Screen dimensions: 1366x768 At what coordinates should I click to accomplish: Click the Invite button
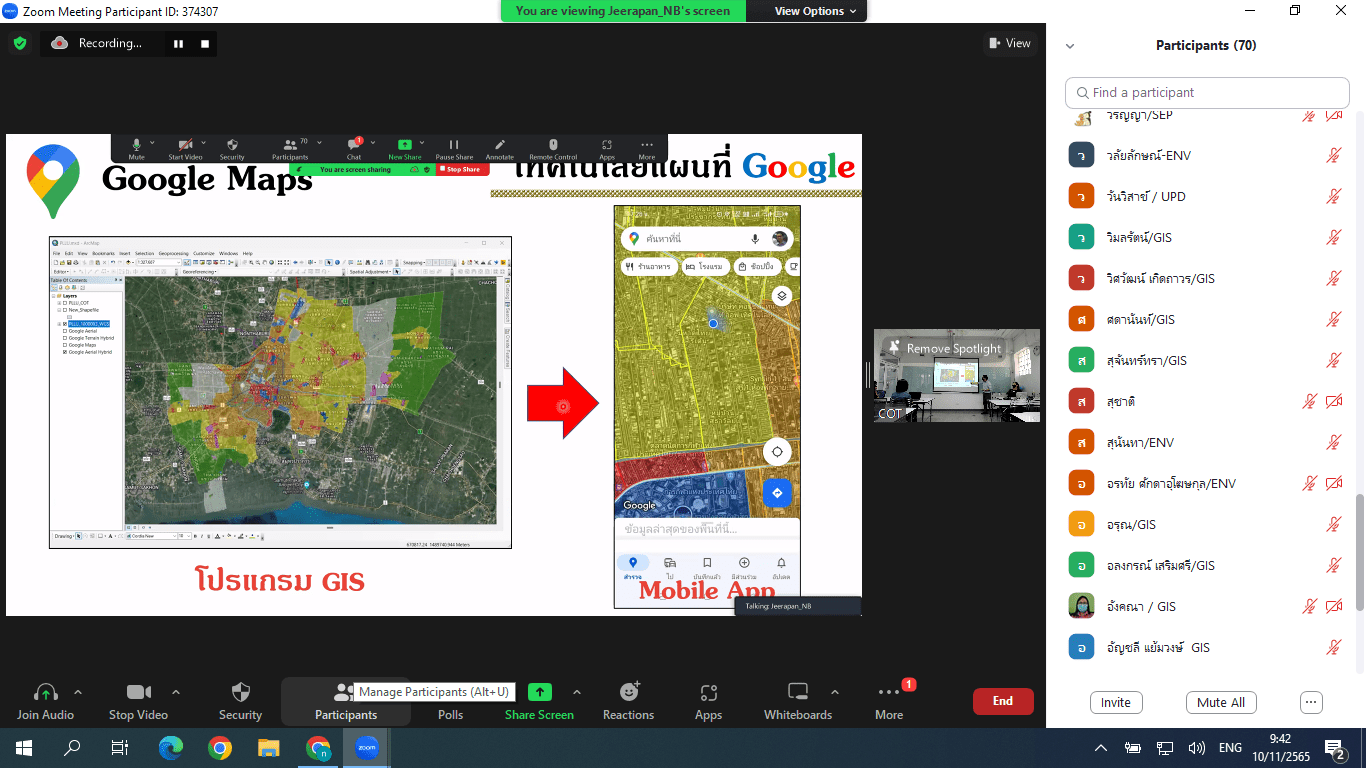click(1115, 702)
